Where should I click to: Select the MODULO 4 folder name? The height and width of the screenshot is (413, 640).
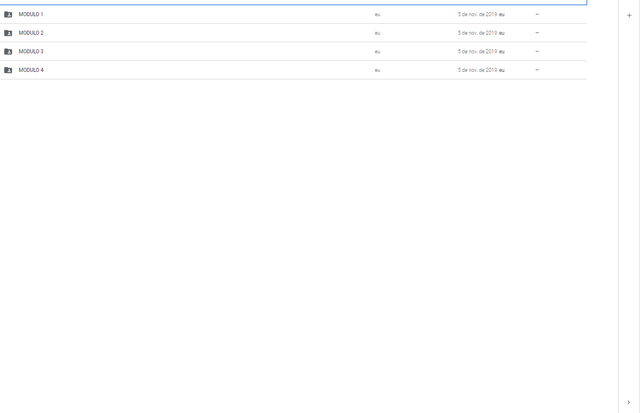coord(31,70)
